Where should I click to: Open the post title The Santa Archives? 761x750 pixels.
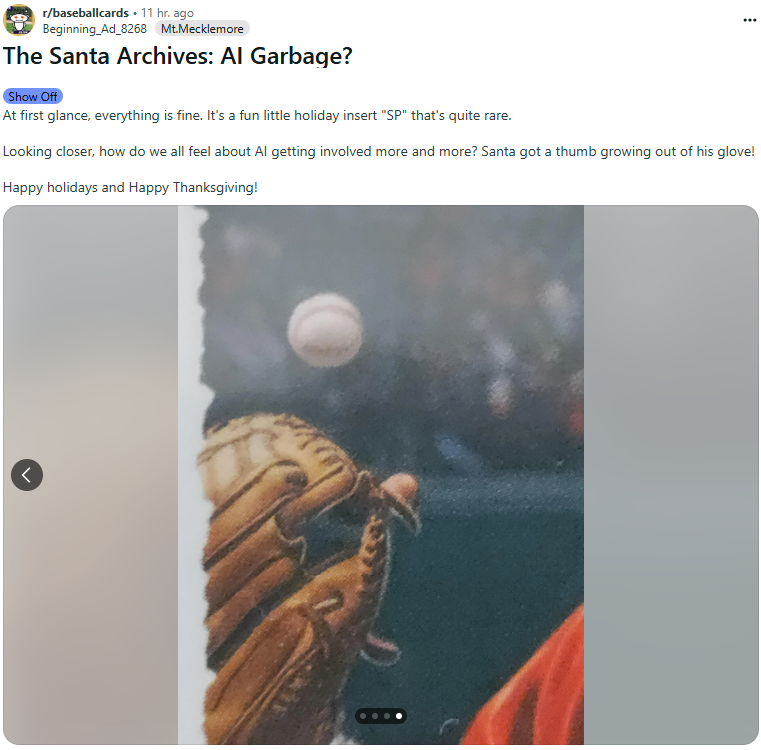pyautogui.click(x=178, y=56)
